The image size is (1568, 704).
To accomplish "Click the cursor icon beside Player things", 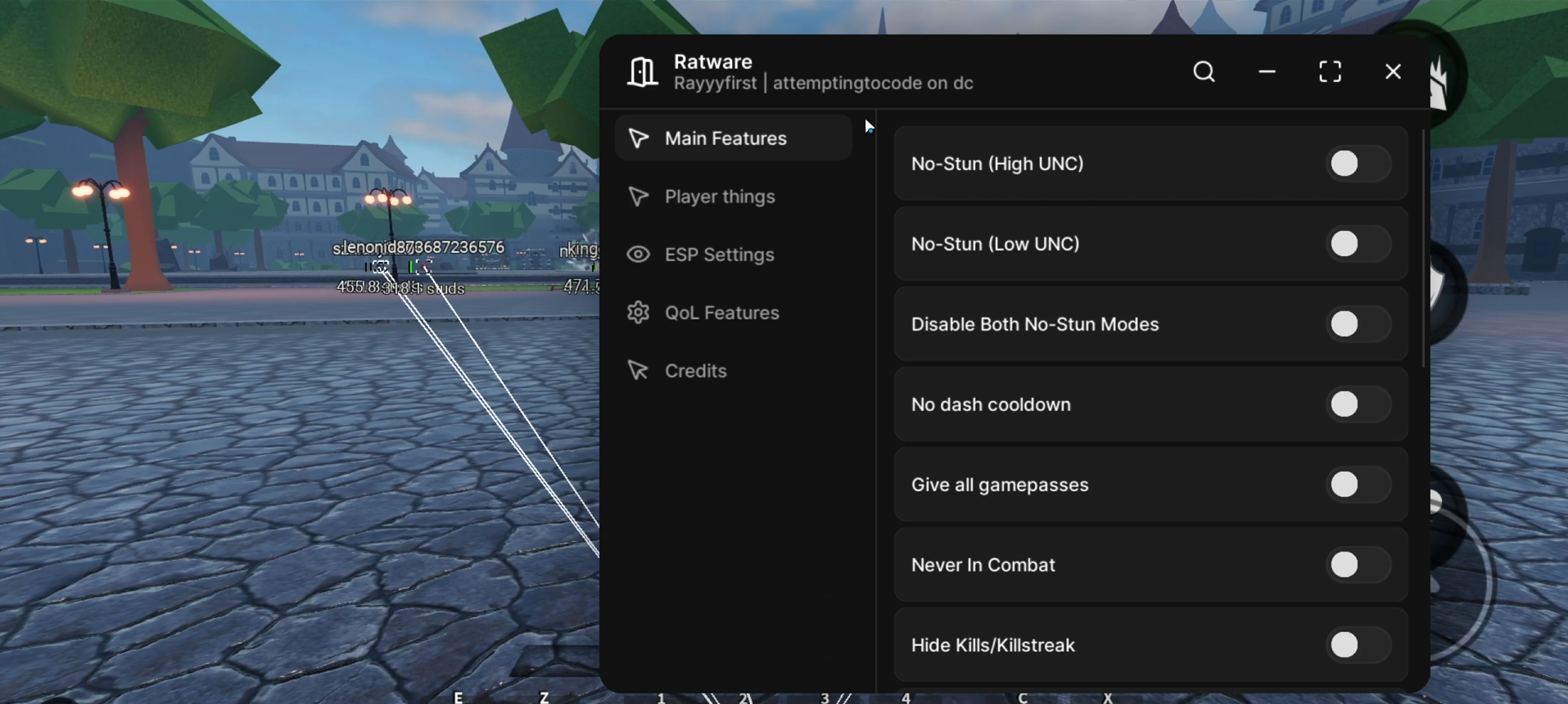I will tap(638, 196).
